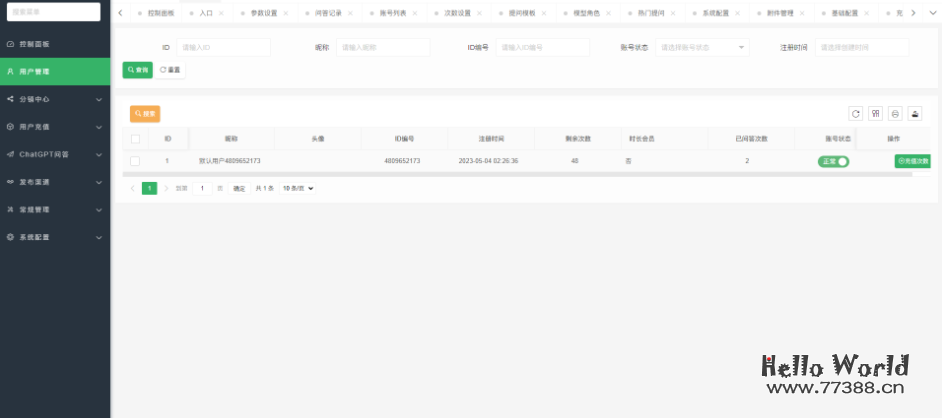Close the 系统配置 tab
The height and width of the screenshot is (418, 942).
737,13
